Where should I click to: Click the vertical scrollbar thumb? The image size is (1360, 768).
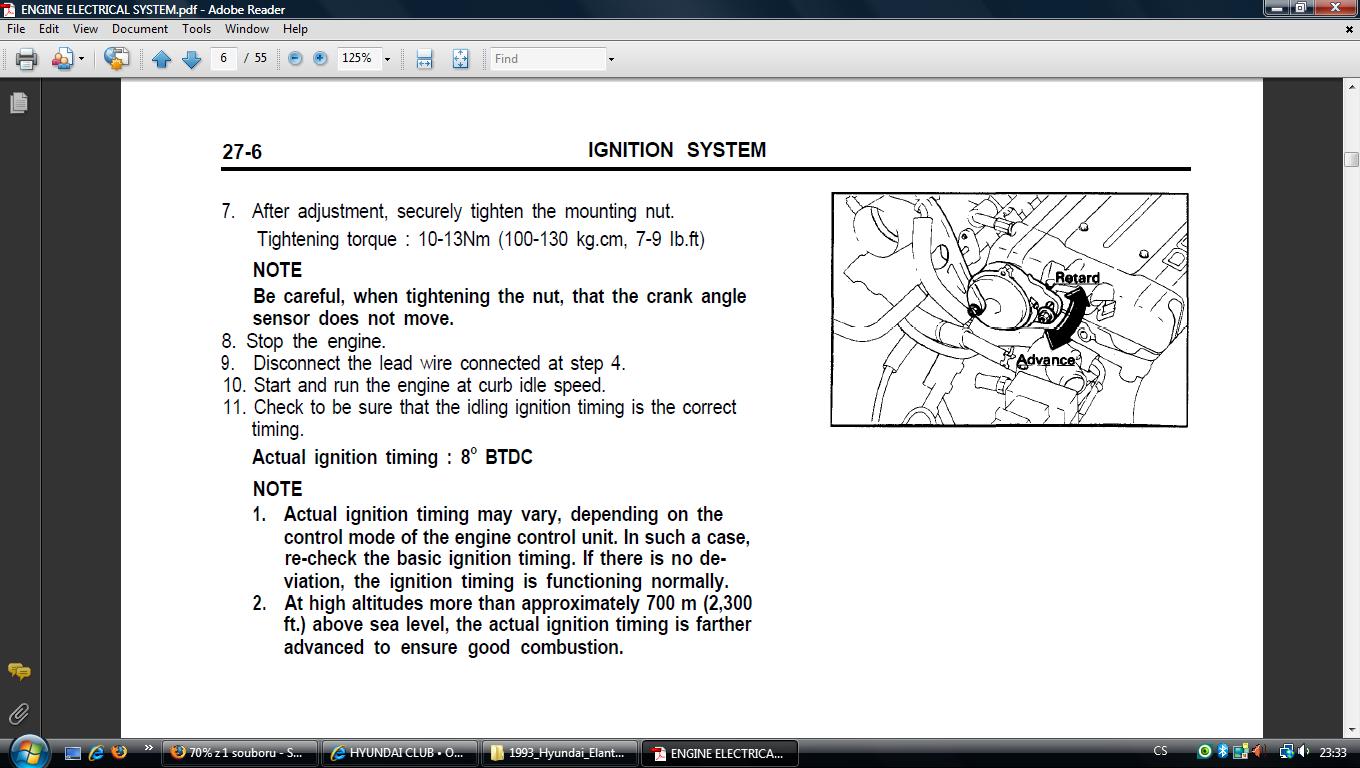1351,159
